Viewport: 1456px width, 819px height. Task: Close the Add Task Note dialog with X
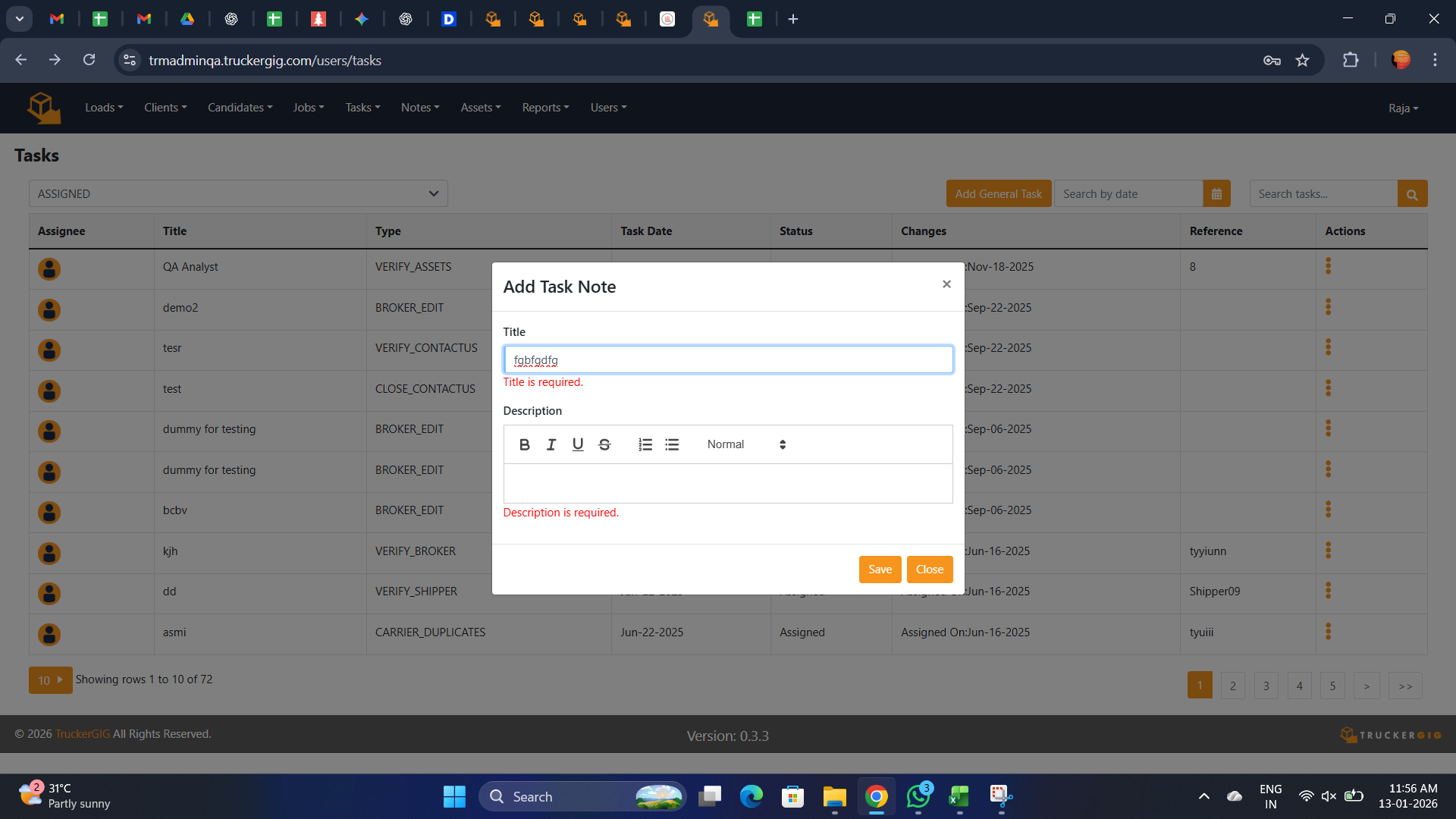(x=946, y=284)
